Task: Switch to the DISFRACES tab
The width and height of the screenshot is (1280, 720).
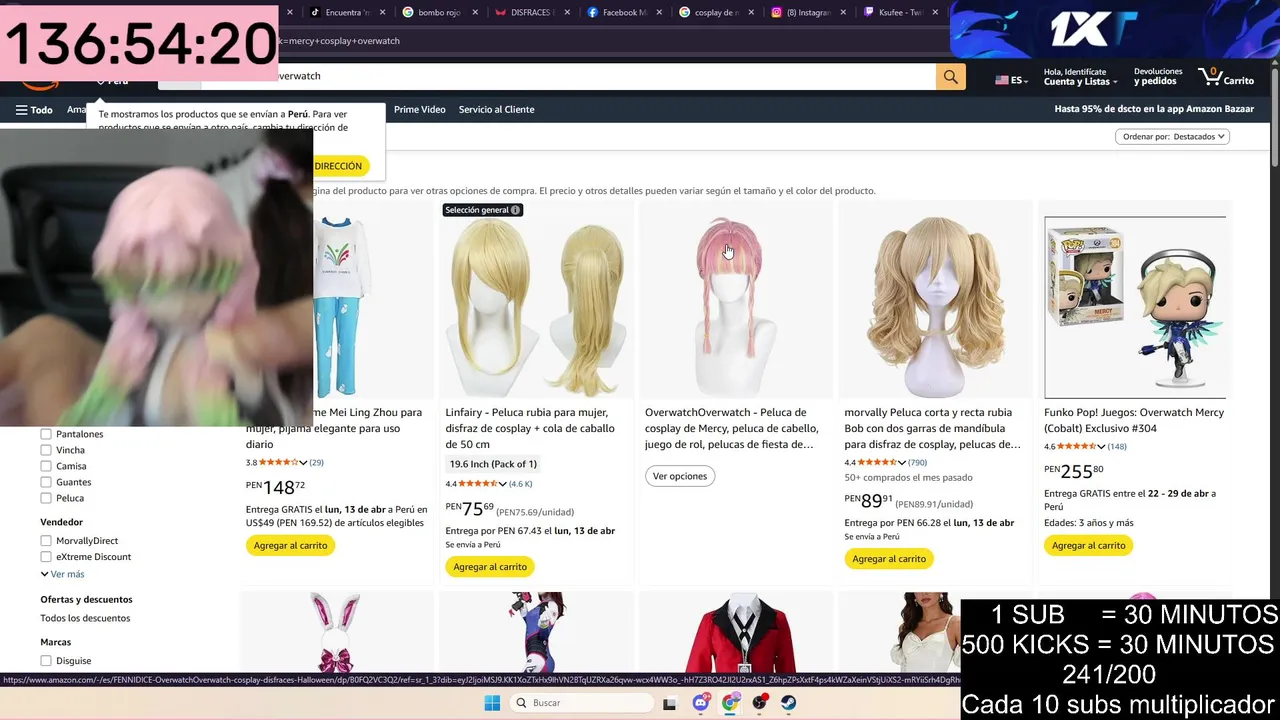Action: click(529, 12)
